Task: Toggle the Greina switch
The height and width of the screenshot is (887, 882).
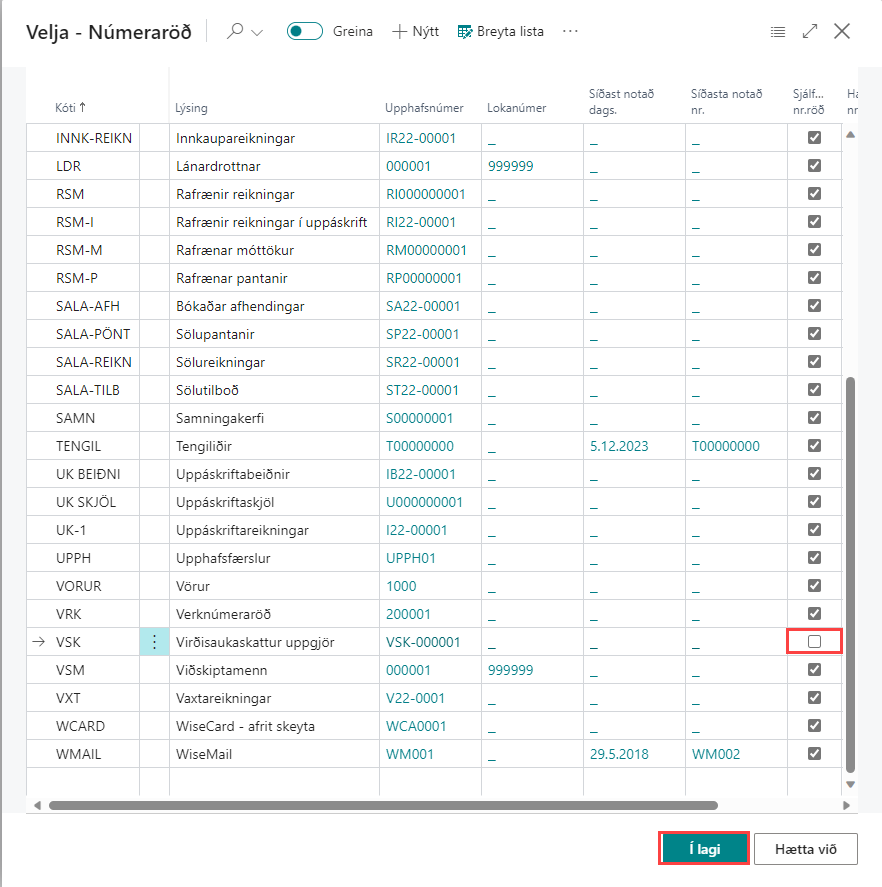Action: pyautogui.click(x=304, y=32)
